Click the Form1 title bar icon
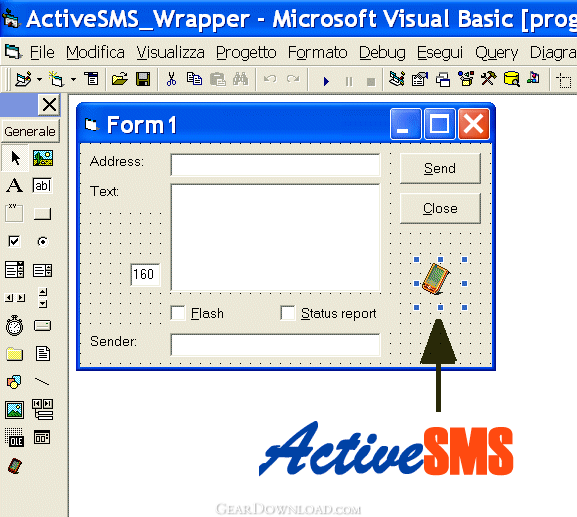 [91, 125]
